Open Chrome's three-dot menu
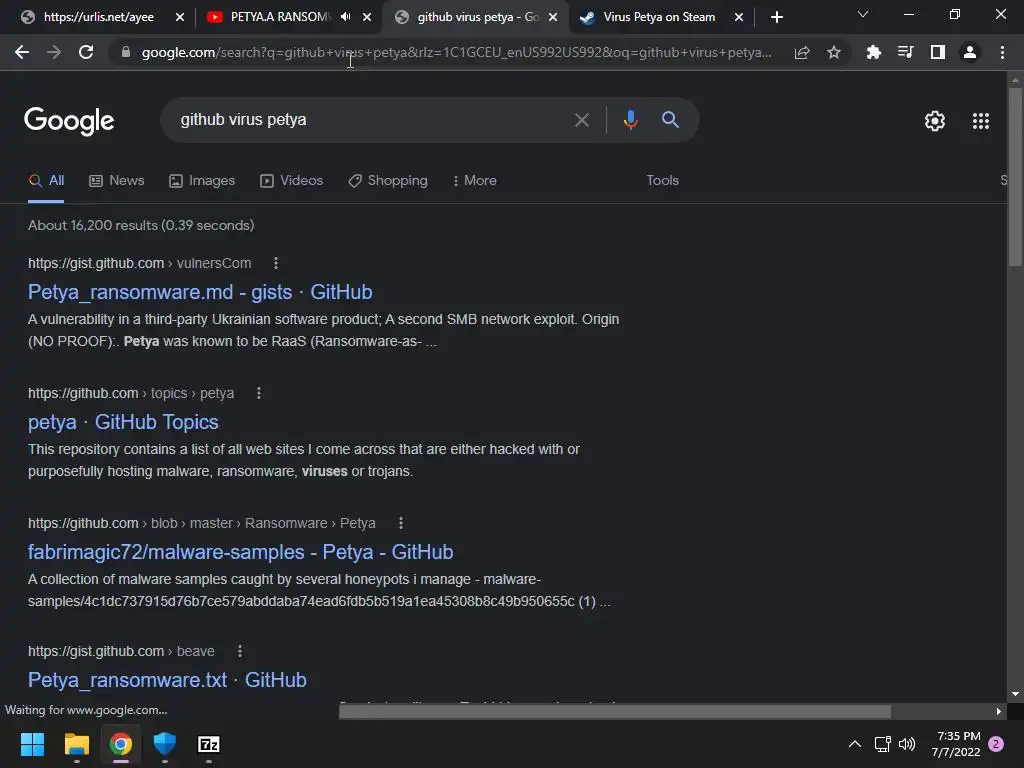The height and width of the screenshot is (768, 1024). pyautogui.click(x=1002, y=52)
